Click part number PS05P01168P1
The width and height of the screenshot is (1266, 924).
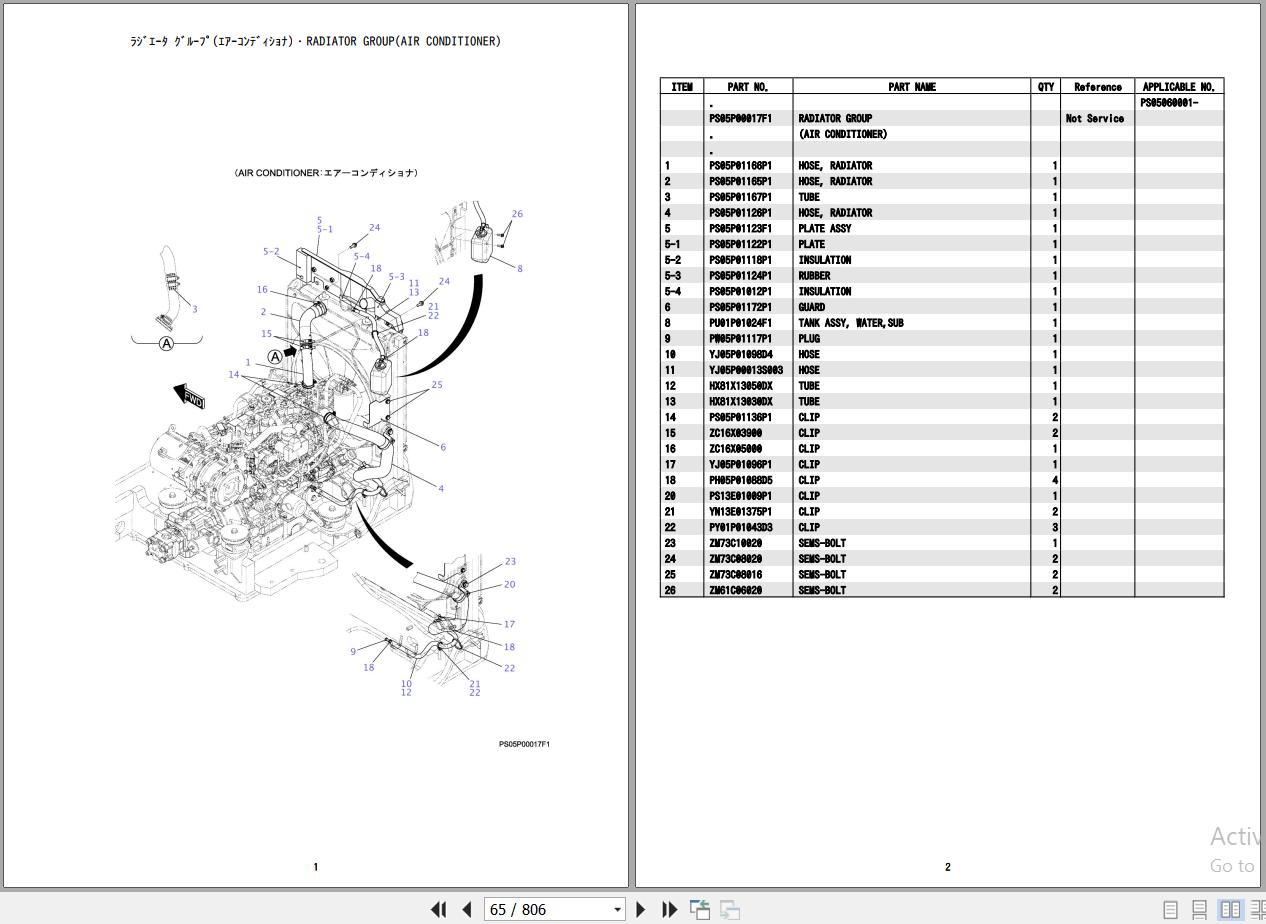click(x=741, y=165)
